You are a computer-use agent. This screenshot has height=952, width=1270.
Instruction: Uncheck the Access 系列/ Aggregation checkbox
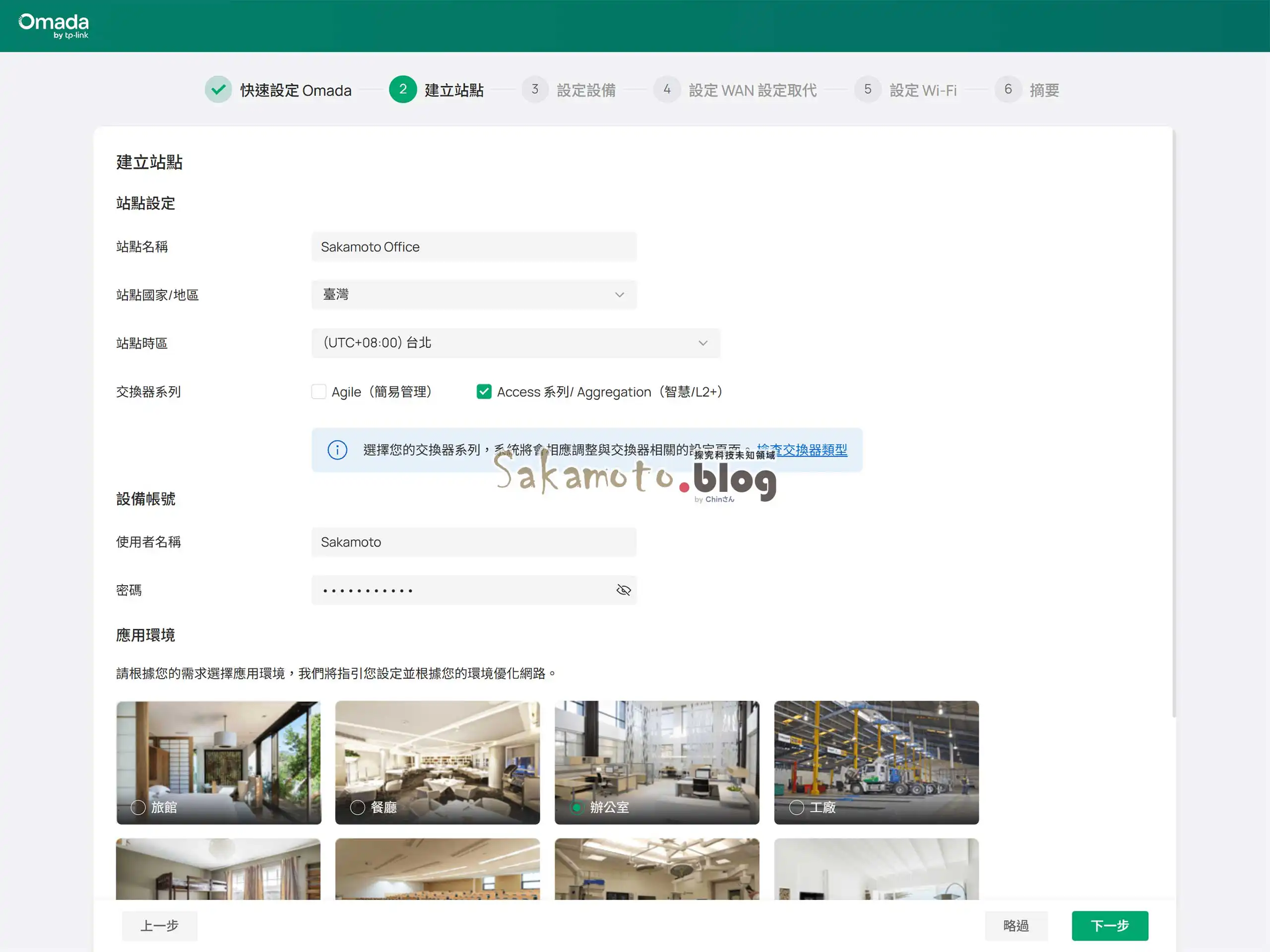click(484, 392)
